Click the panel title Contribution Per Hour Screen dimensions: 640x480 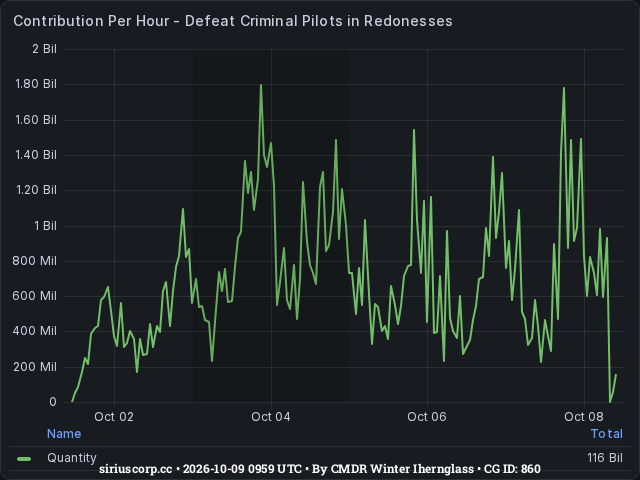233,21
